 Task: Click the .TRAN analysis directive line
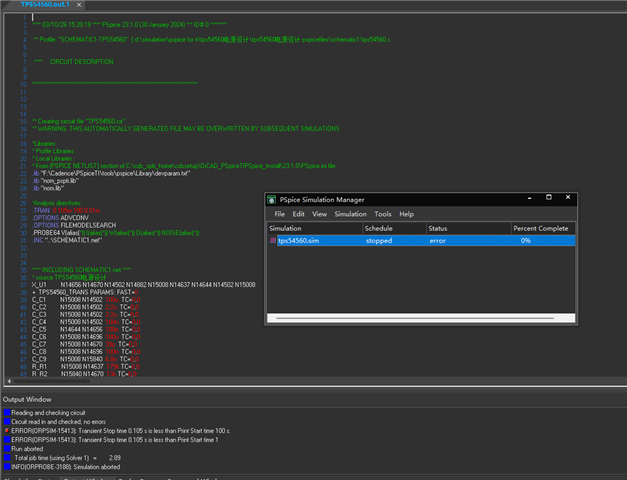(66, 210)
